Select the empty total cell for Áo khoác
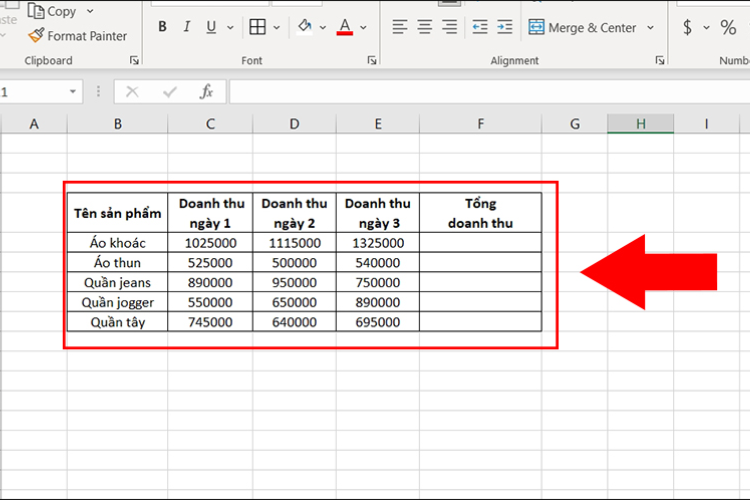Image resolution: width=750 pixels, height=500 pixels. [x=481, y=243]
